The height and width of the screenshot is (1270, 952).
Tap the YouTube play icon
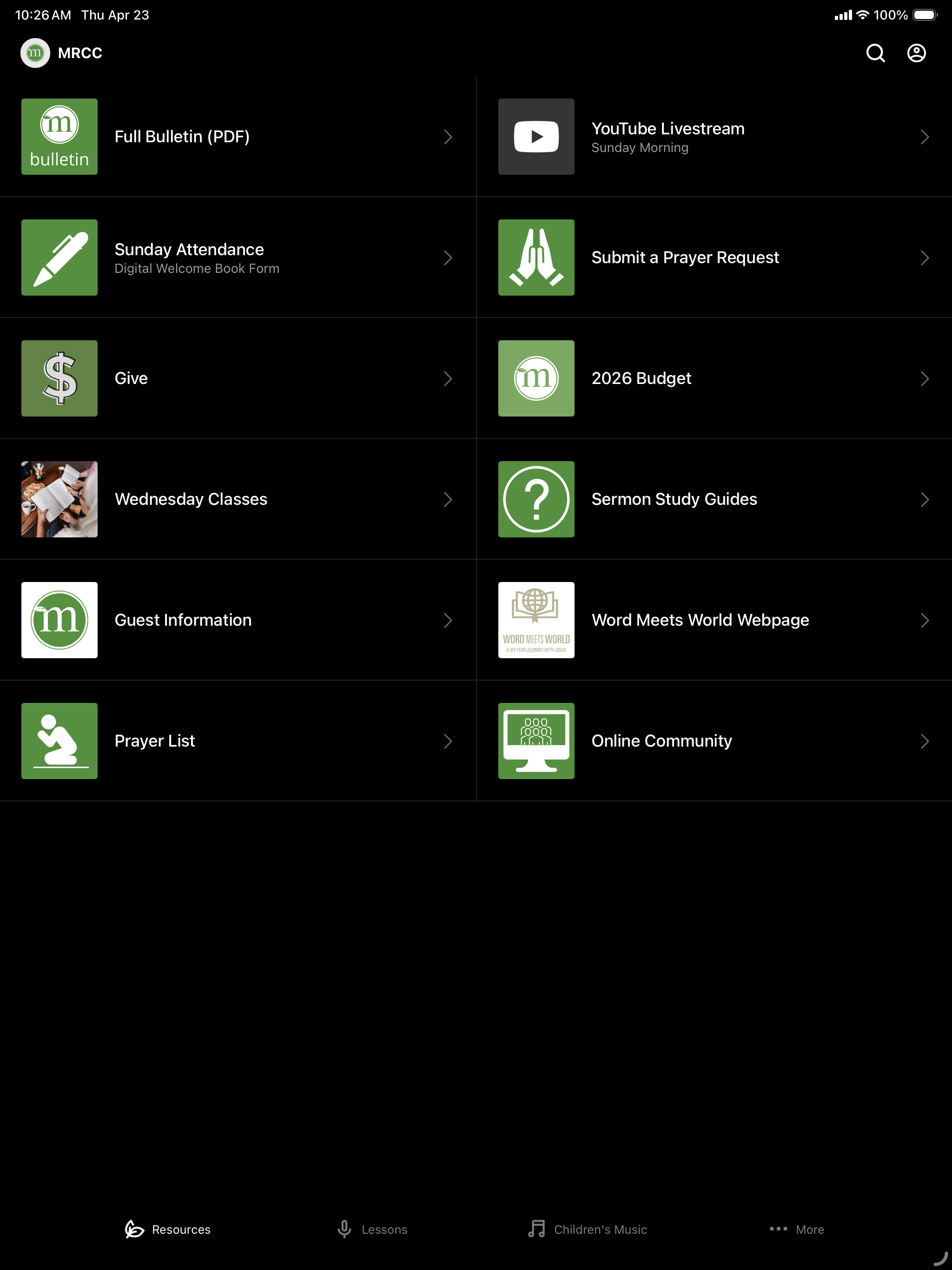click(x=536, y=137)
